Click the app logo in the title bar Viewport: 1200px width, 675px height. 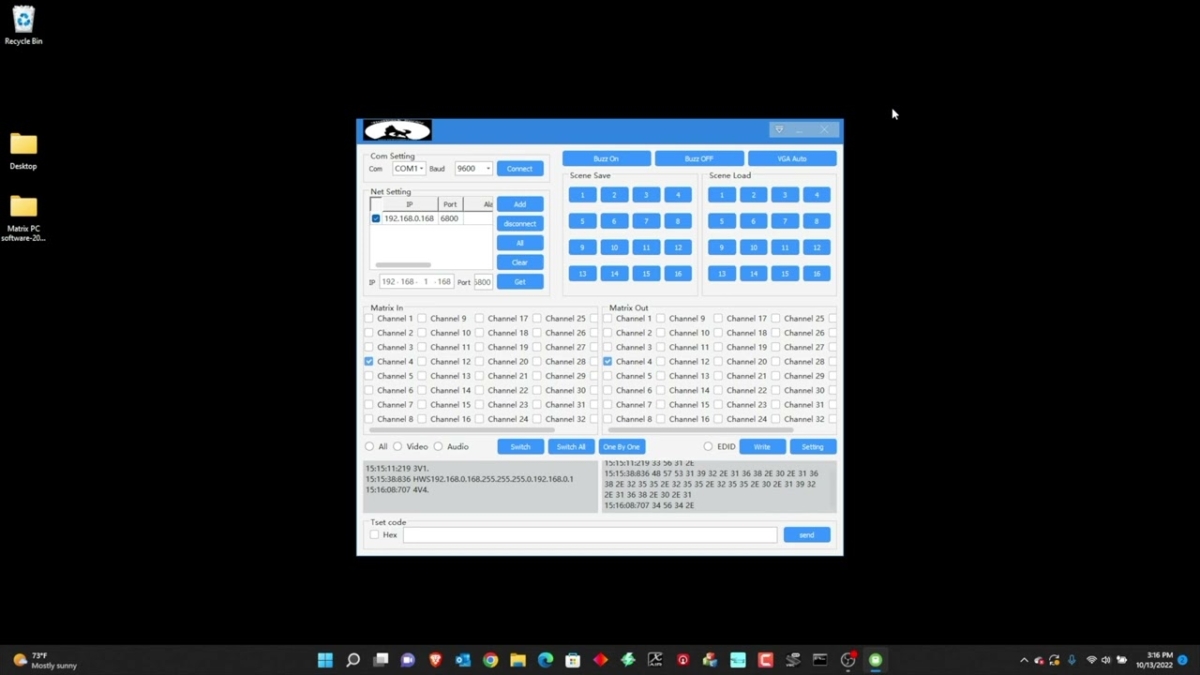point(398,131)
